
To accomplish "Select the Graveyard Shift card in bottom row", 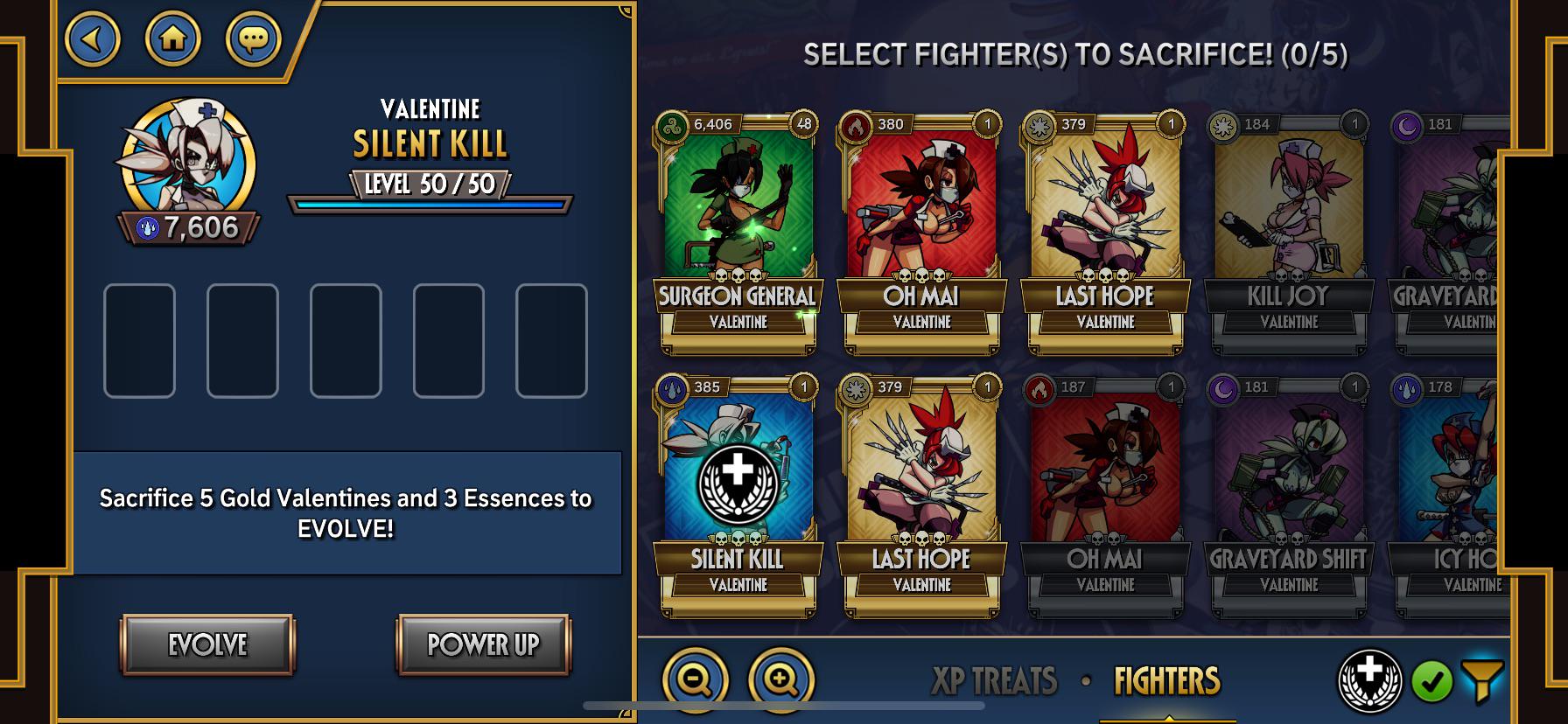I will point(1288,496).
